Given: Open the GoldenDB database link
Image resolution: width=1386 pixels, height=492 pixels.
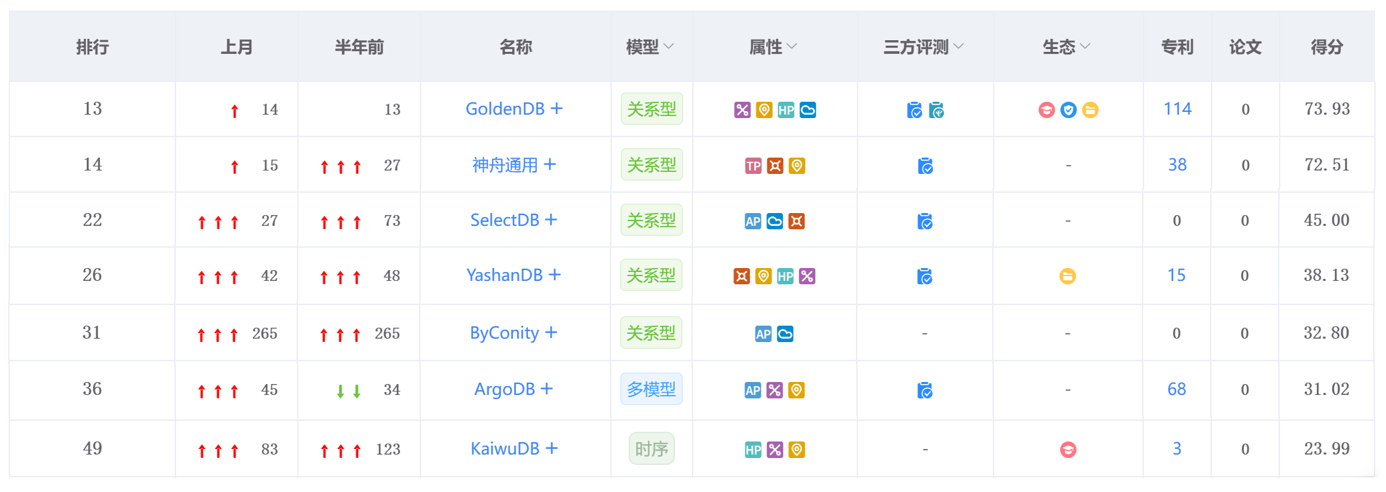Looking at the screenshot, I should 505,109.
